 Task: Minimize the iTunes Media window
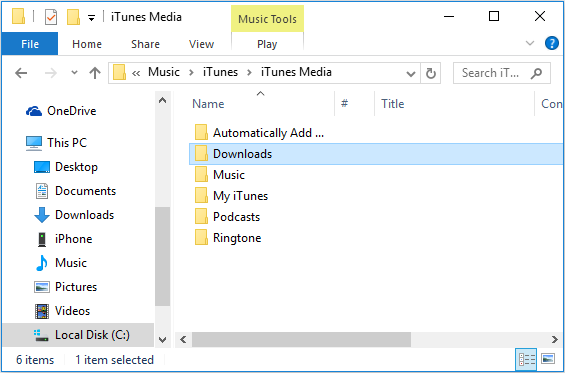(449, 17)
